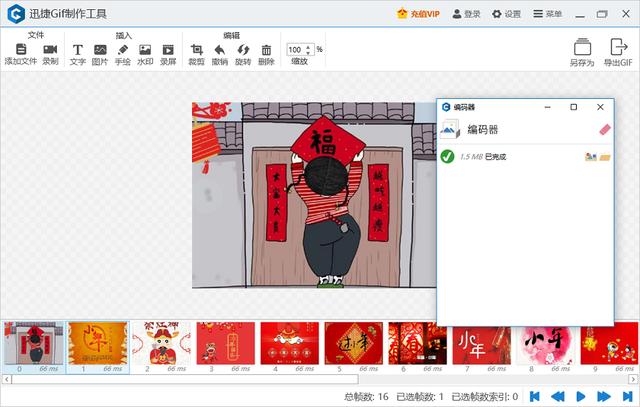Select frame 2 thumbnail in the timeline

point(162,343)
